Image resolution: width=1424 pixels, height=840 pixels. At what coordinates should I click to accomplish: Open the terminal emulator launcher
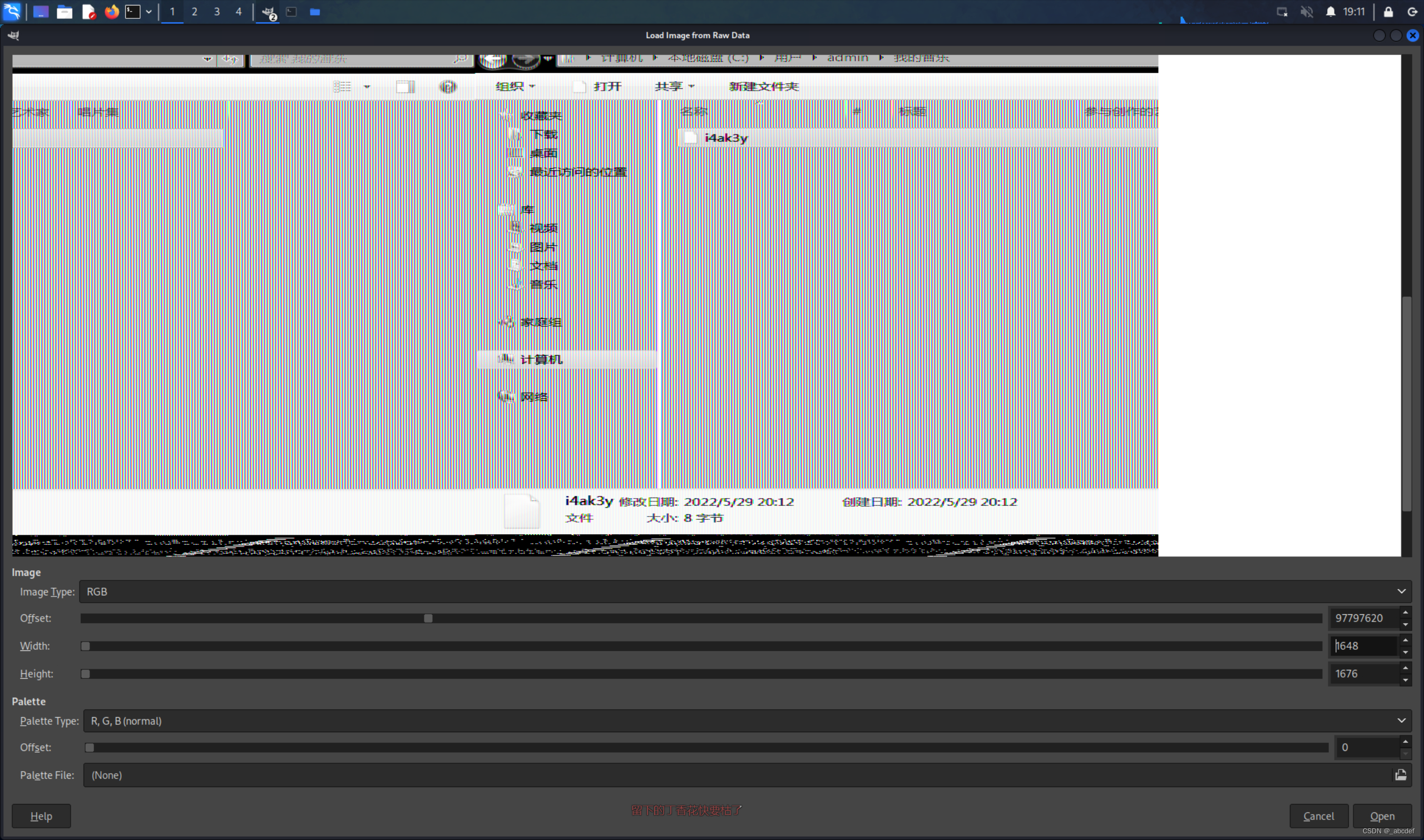(132, 11)
